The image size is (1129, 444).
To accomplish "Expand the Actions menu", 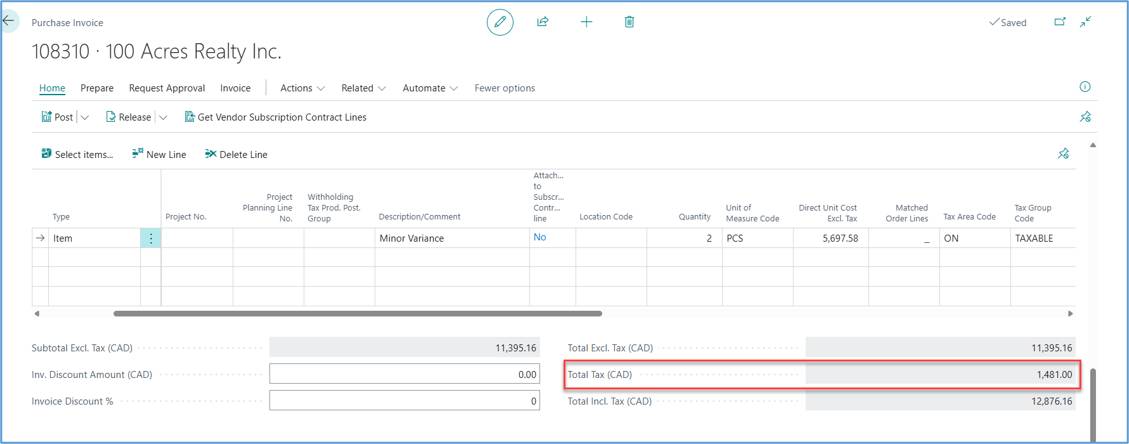I will pyautogui.click(x=302, y=88).
